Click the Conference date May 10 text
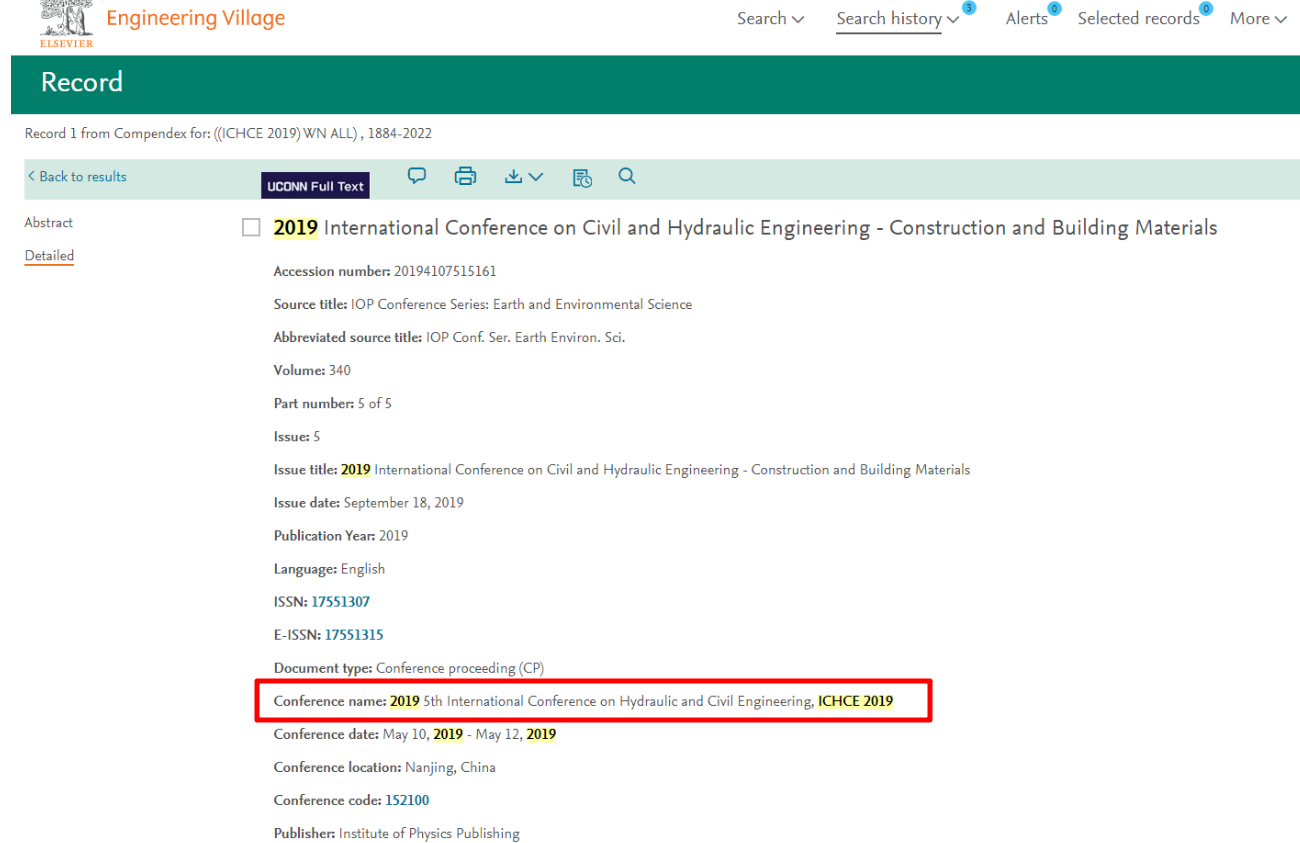The height and width of the screenshot is (843, 1300). [415, 734]
